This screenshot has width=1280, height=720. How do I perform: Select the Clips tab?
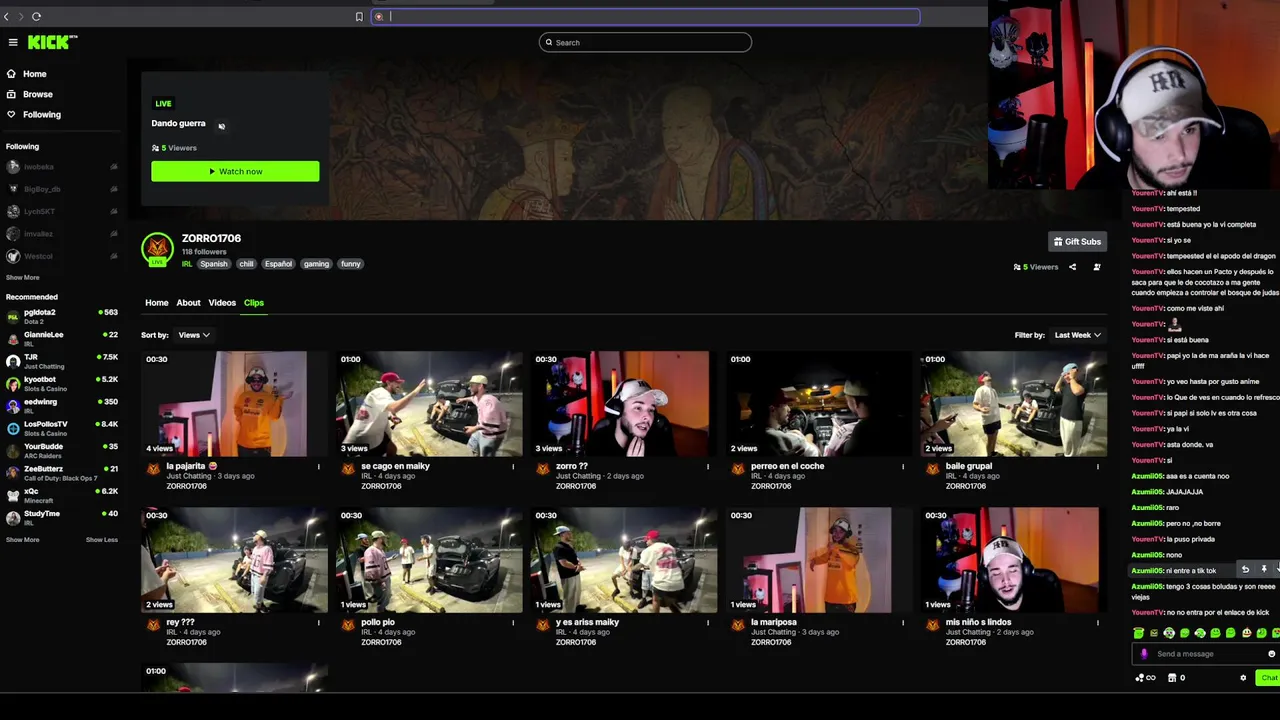(254, 303)
